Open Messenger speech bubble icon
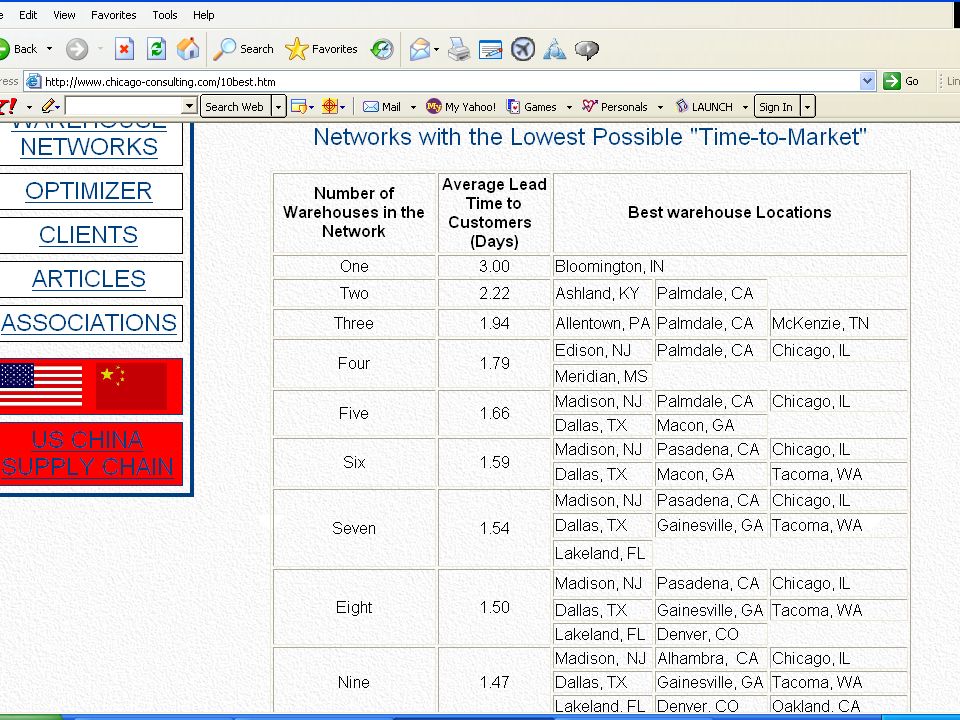This screenshot has width=960, height=720. coord(587,49)
